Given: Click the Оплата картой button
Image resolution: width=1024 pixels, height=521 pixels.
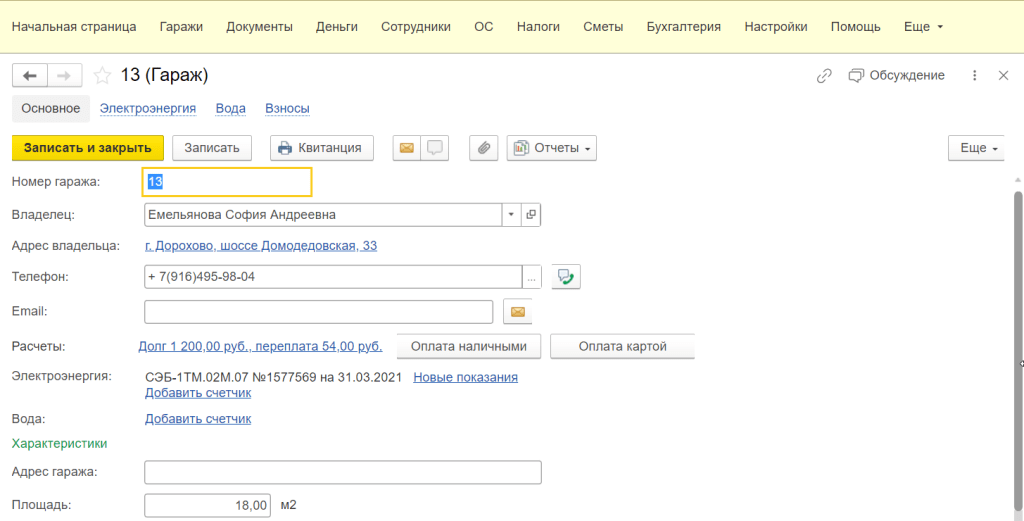Looking at the screenshot, I should [x=622, y=347].
